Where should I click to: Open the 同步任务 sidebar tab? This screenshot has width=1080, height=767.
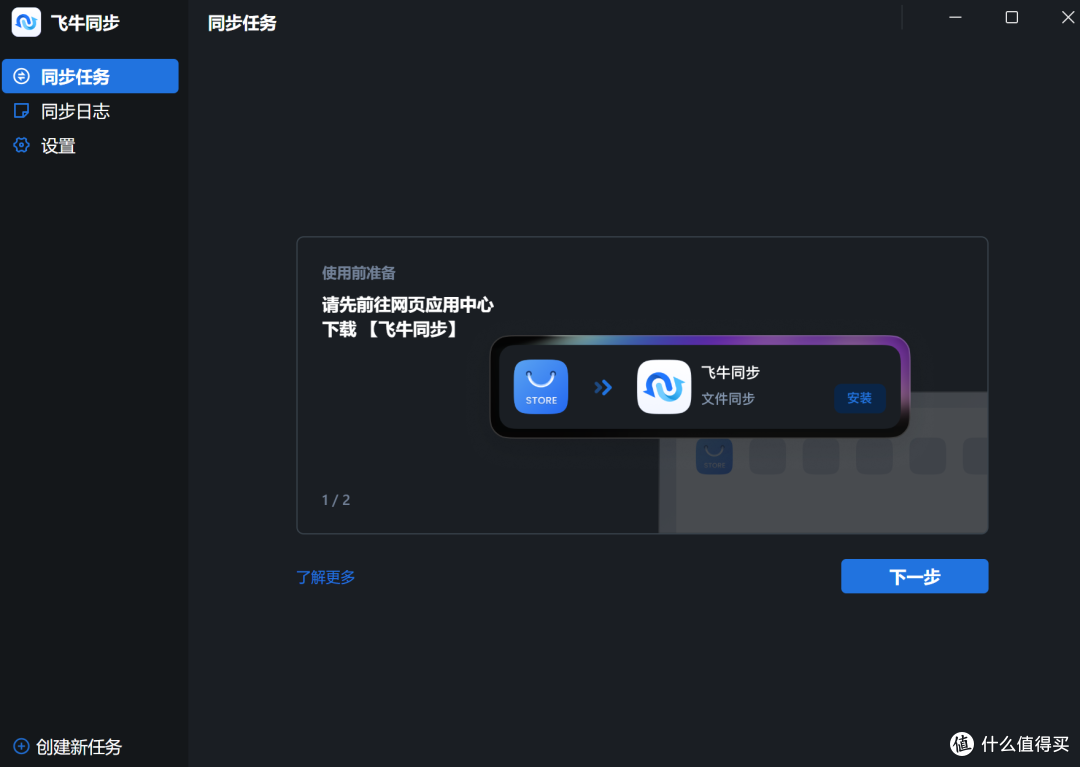pos(90,76)
